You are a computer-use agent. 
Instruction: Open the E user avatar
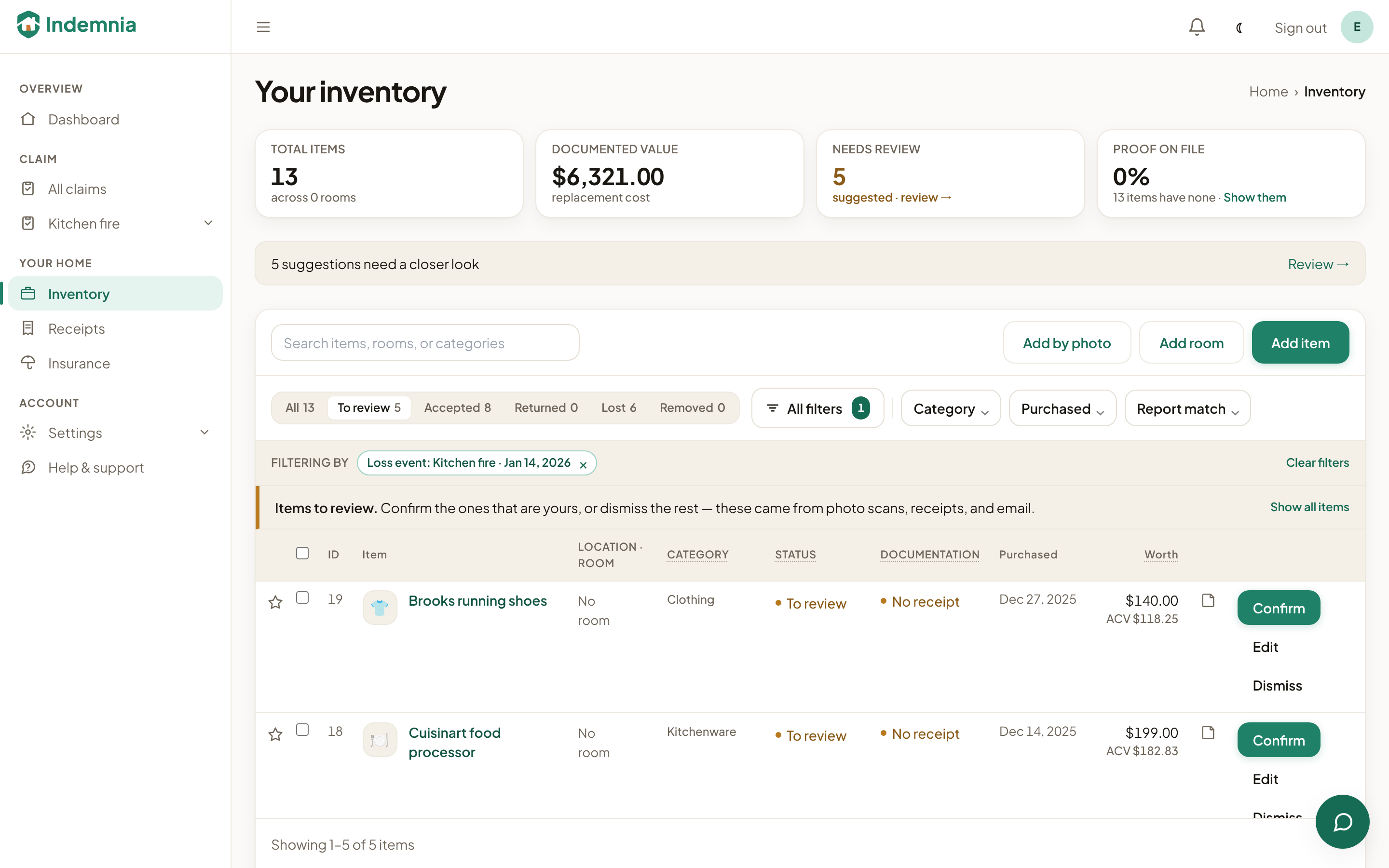(x=1357, y=27)
